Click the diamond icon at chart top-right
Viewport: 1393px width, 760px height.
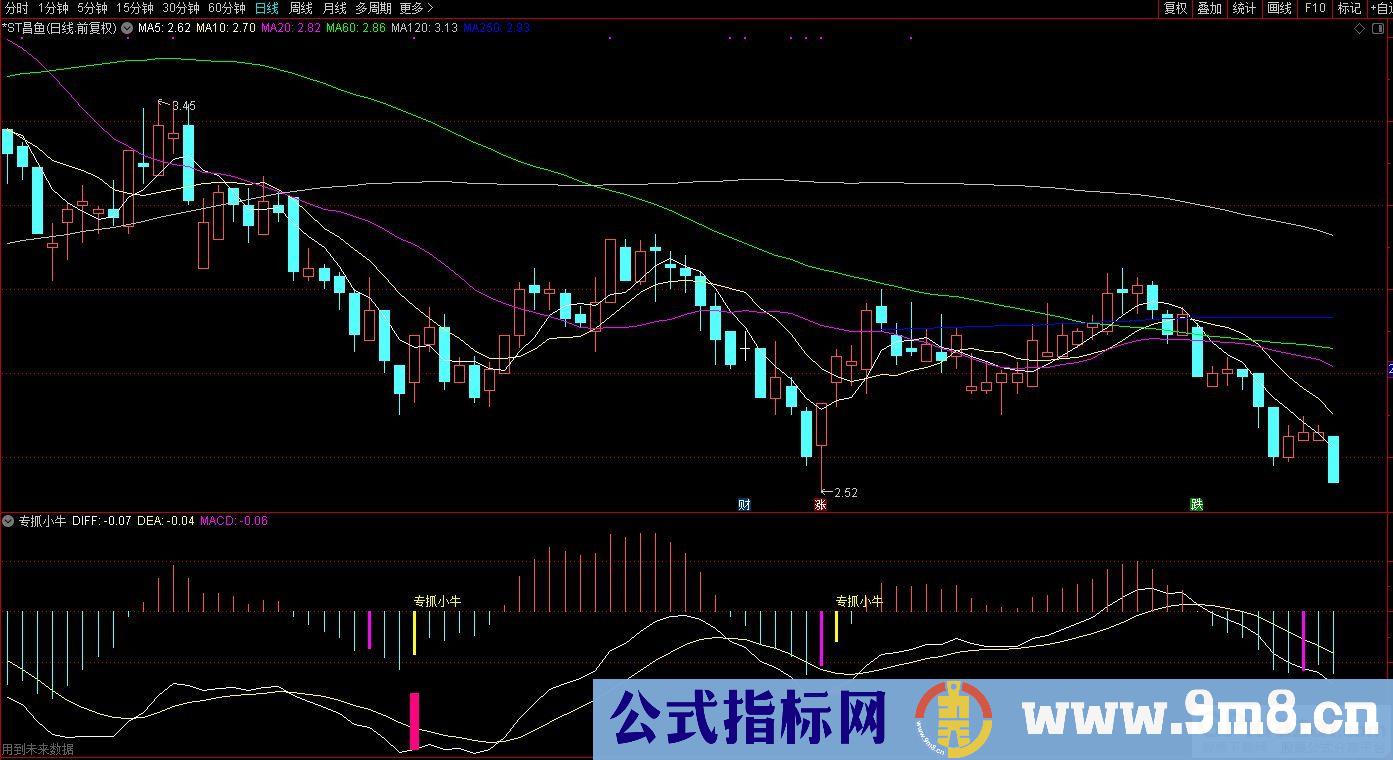pyautogui.click(x=1359, y=28)
